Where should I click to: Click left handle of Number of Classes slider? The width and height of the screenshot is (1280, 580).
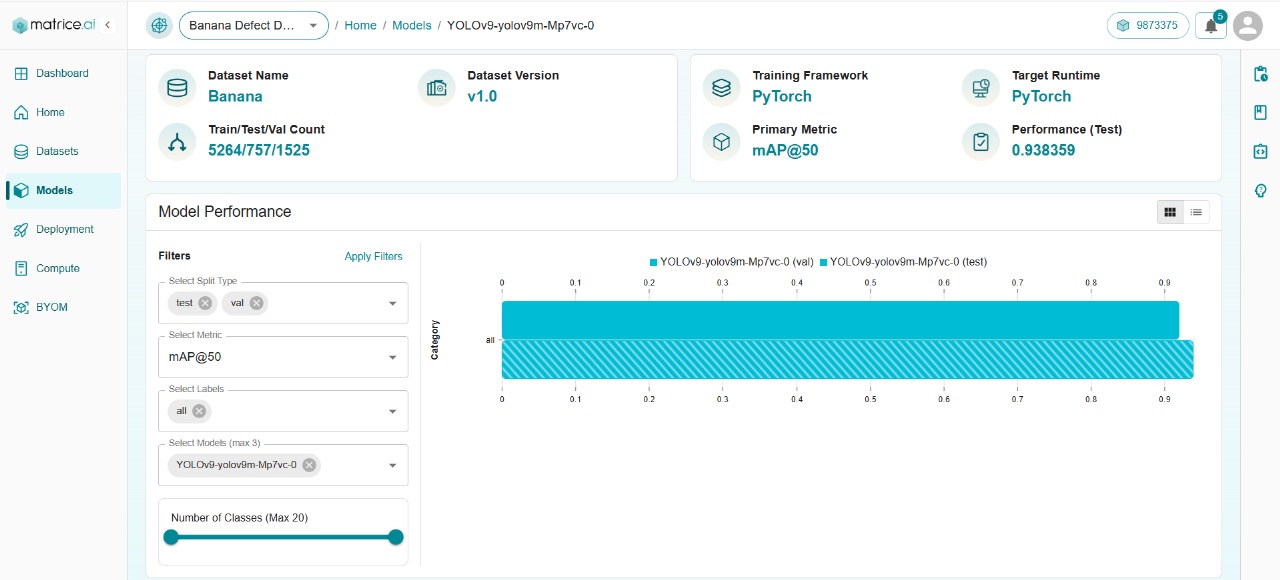[171, 537]
